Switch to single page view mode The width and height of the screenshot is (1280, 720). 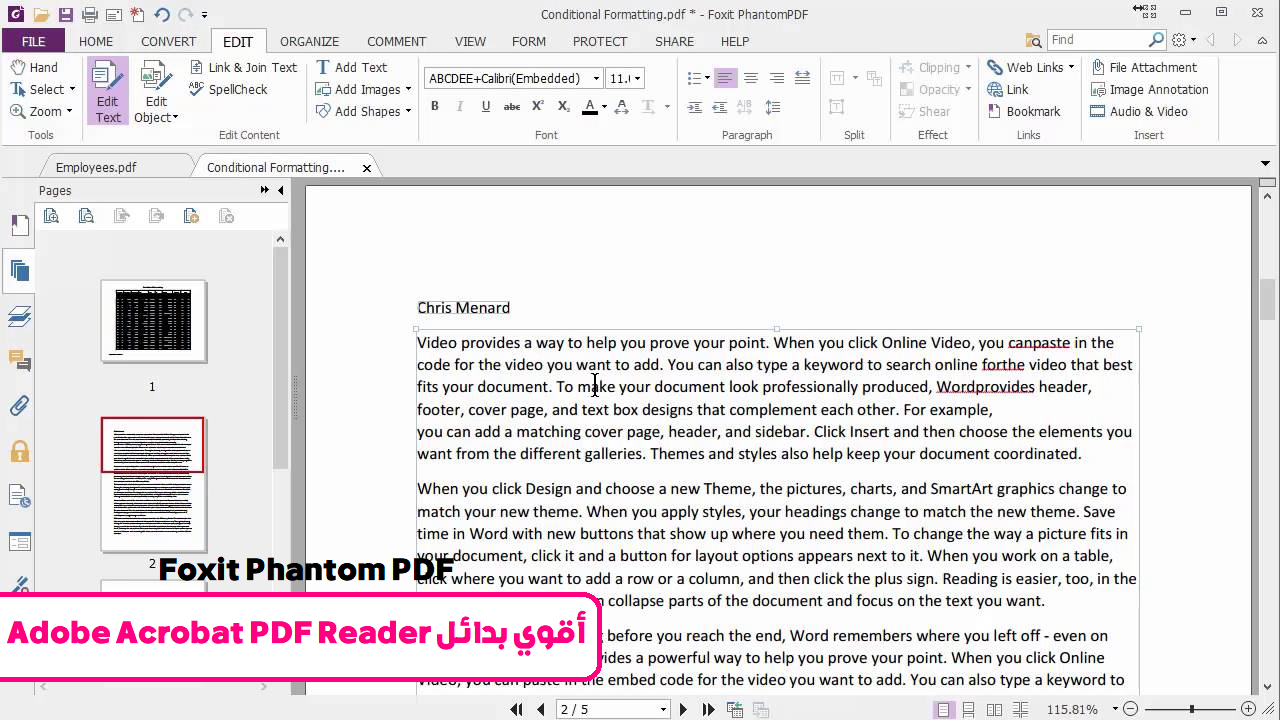[943, 709]
